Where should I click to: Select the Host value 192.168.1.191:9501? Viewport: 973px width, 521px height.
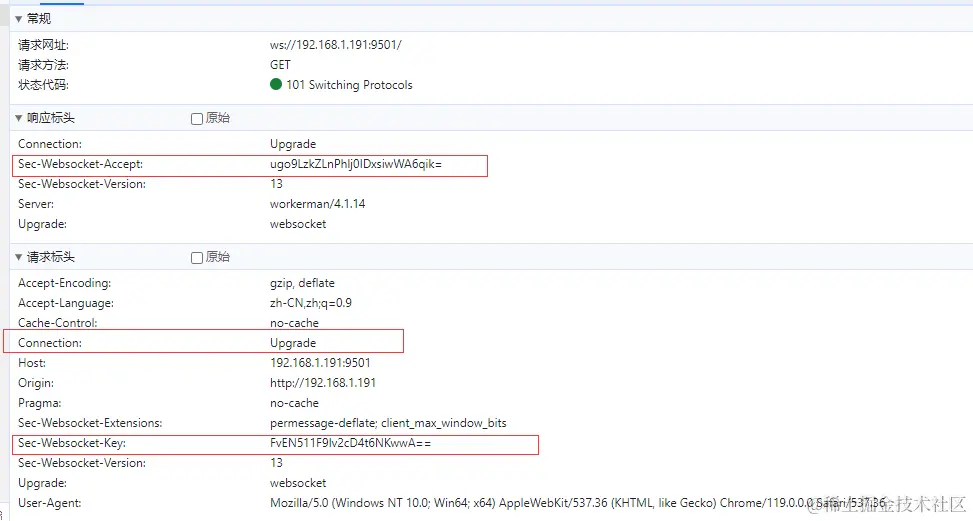pos(320,363)
